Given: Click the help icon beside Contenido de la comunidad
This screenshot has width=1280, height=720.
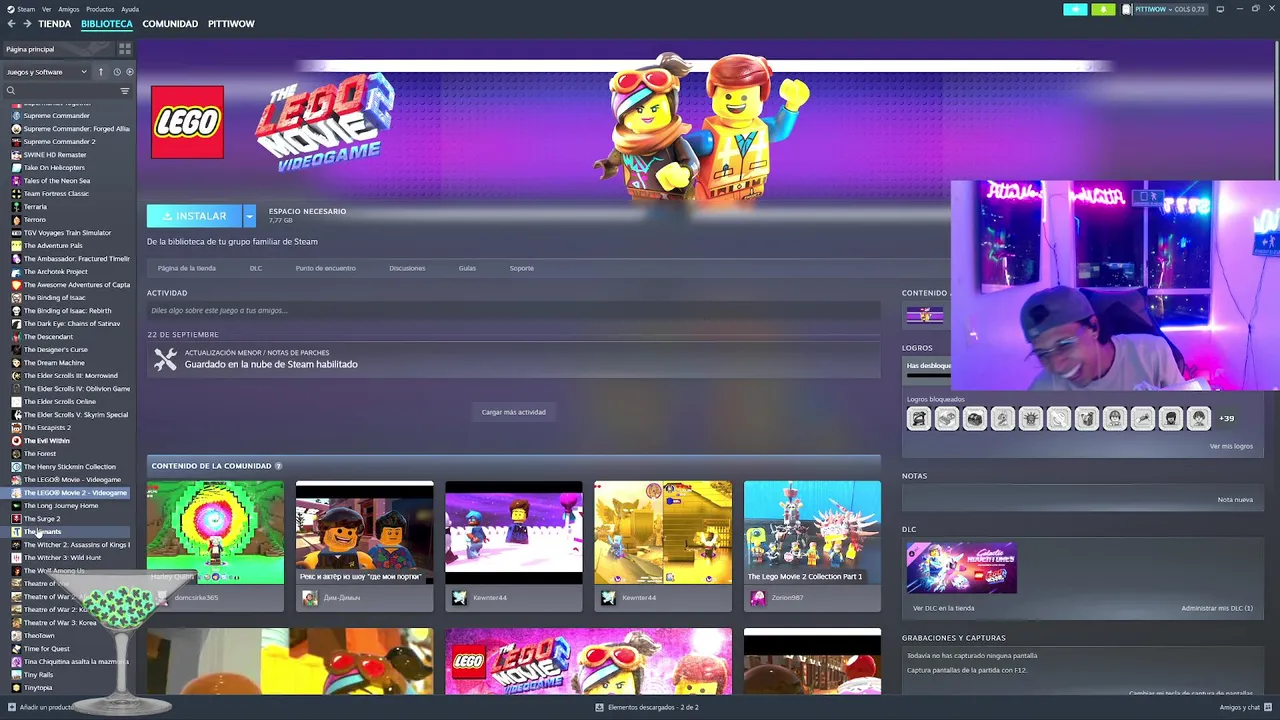Looking at the screenshot, I should click(x=278, y=466).
